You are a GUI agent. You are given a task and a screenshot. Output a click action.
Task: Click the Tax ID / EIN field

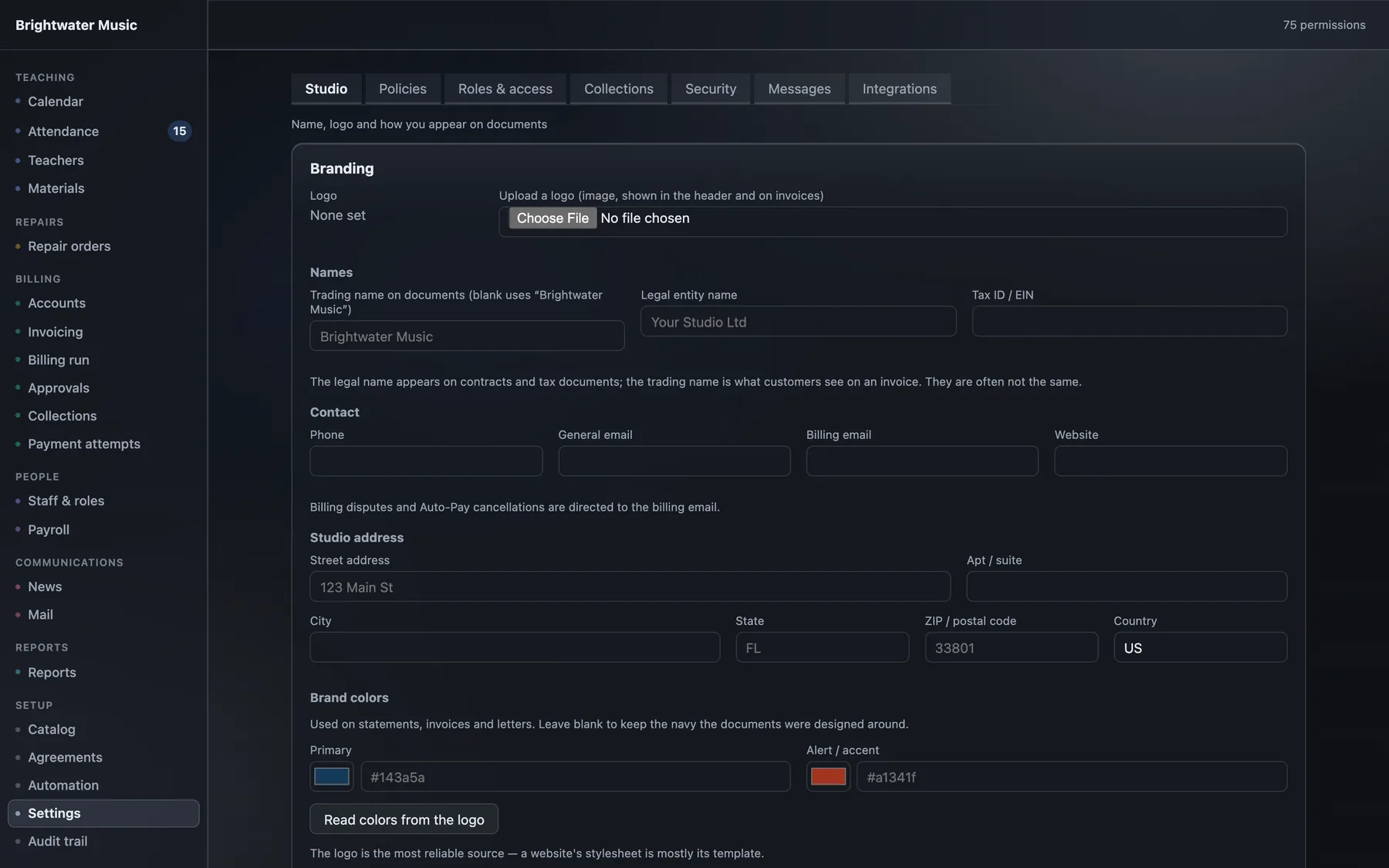[1130, 322]
